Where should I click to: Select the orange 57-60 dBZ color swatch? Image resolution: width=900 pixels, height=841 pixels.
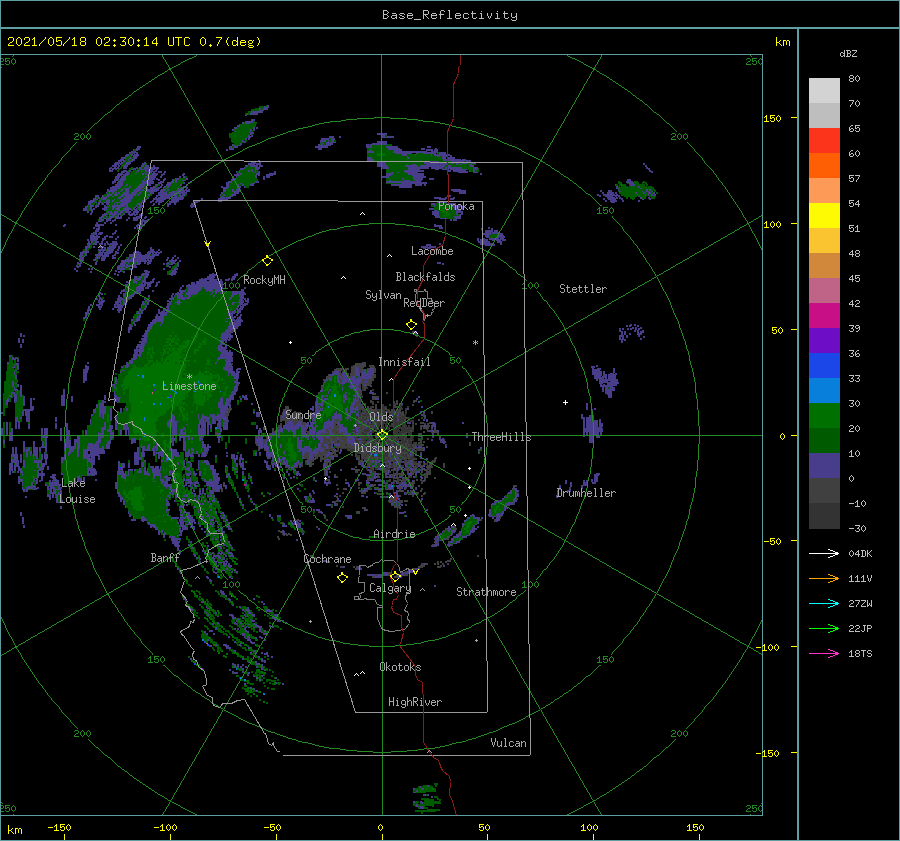pyautogui.click(x=824, y=166)
